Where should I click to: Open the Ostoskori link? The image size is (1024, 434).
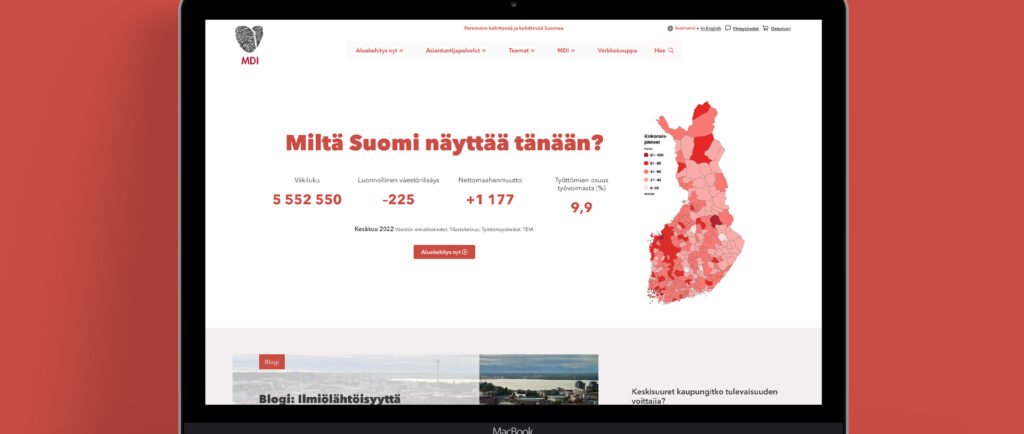781,28
